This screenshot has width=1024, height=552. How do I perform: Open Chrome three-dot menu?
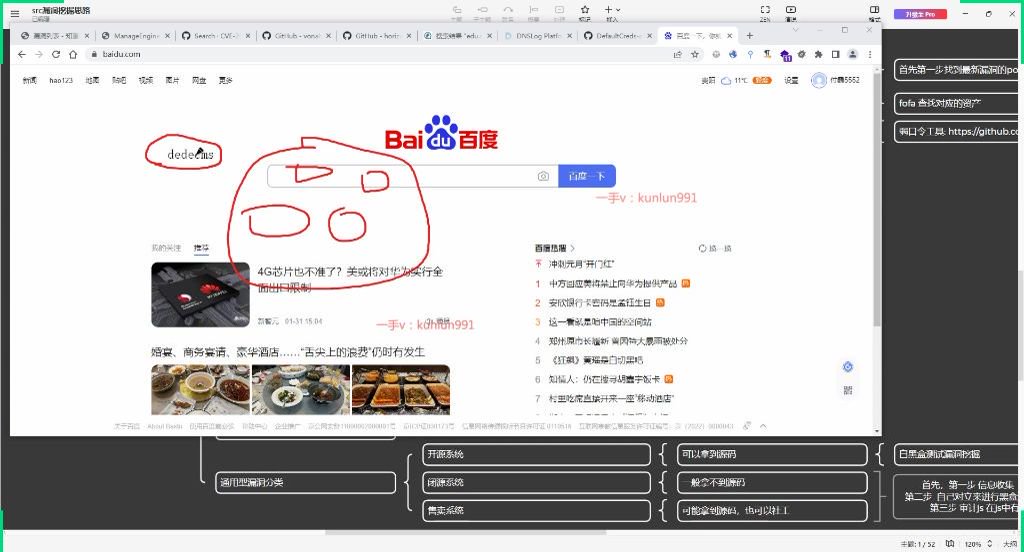(x=870, y=55)
